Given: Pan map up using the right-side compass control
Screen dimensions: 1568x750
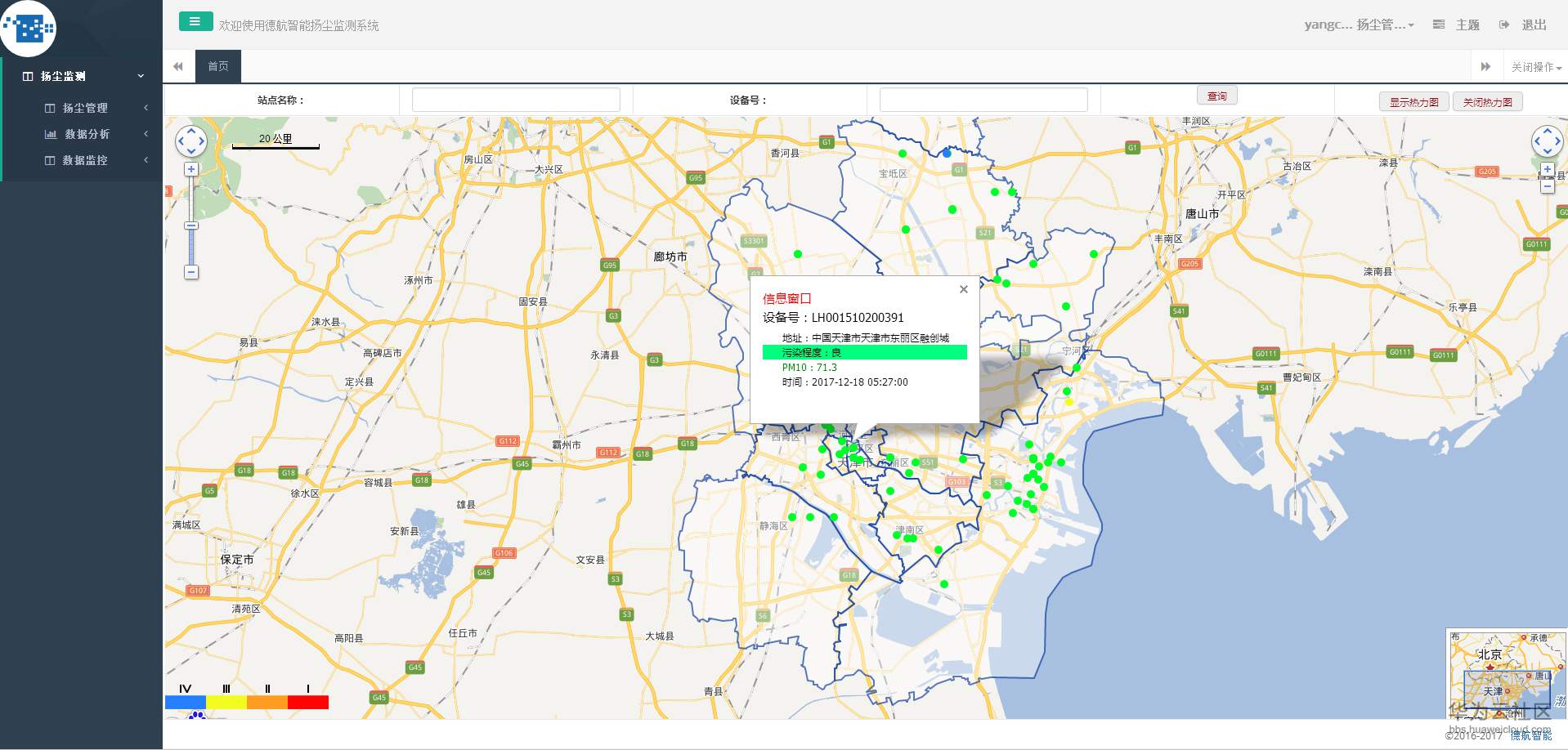Looking at the screenshot, I should pos(1547,131).
